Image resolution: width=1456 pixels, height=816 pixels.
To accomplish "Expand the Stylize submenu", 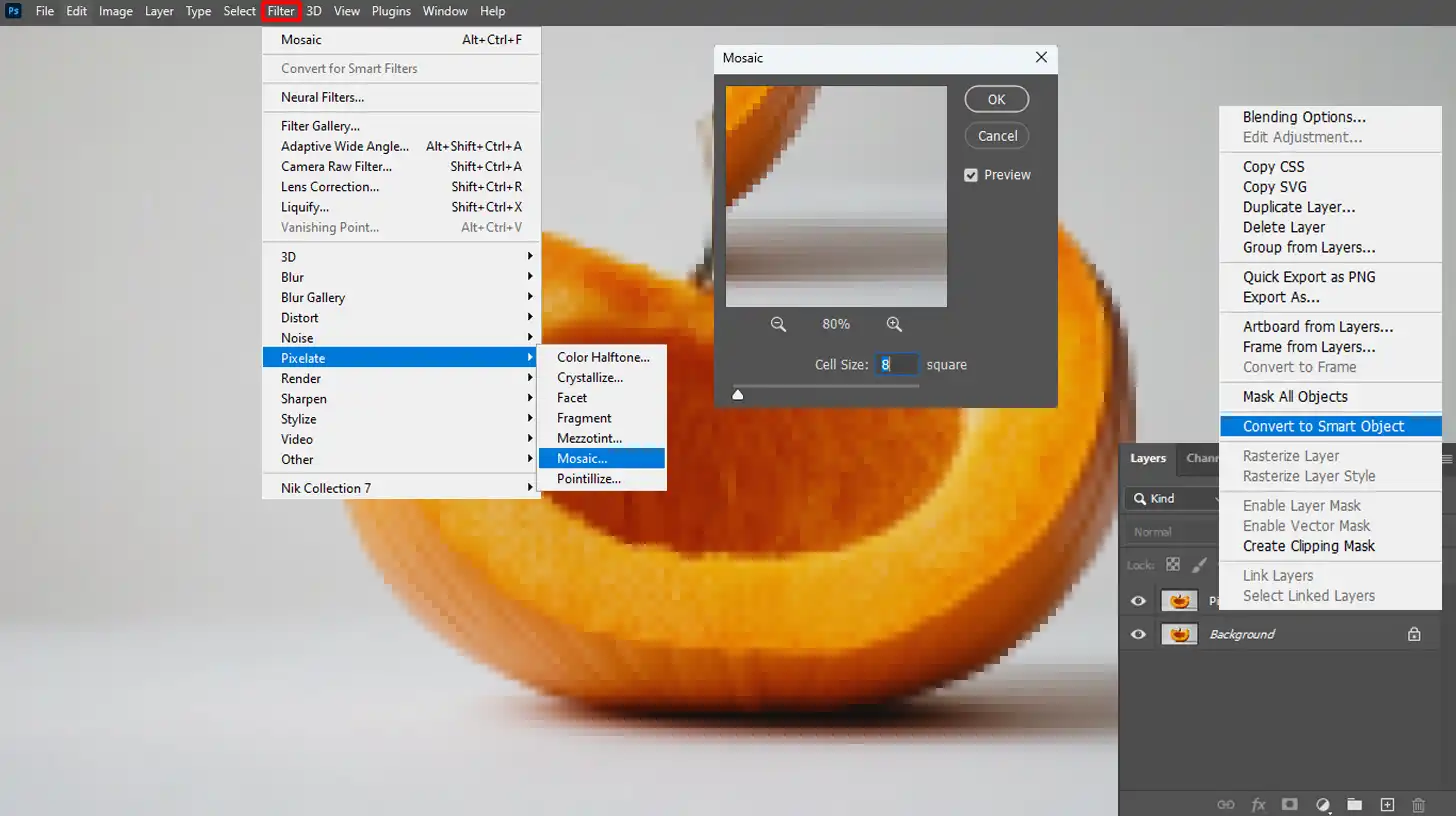I will 401,419.
